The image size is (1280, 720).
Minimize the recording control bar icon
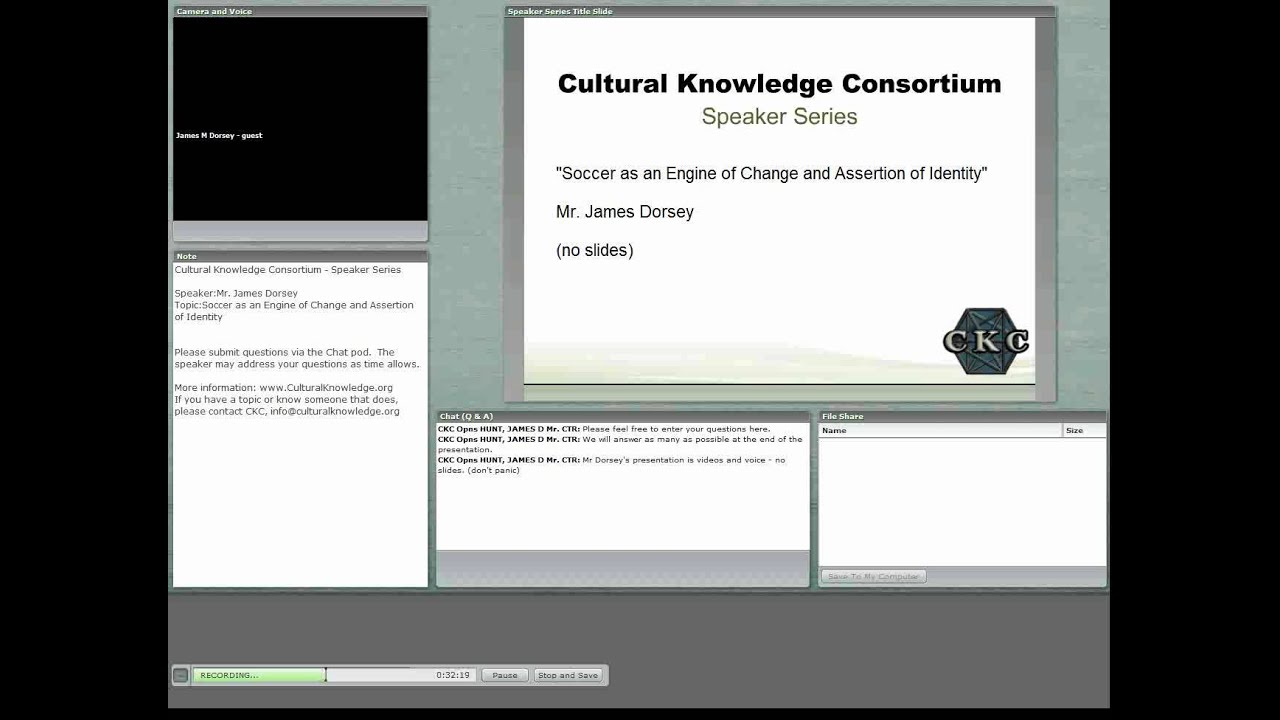tap(180, 675)
